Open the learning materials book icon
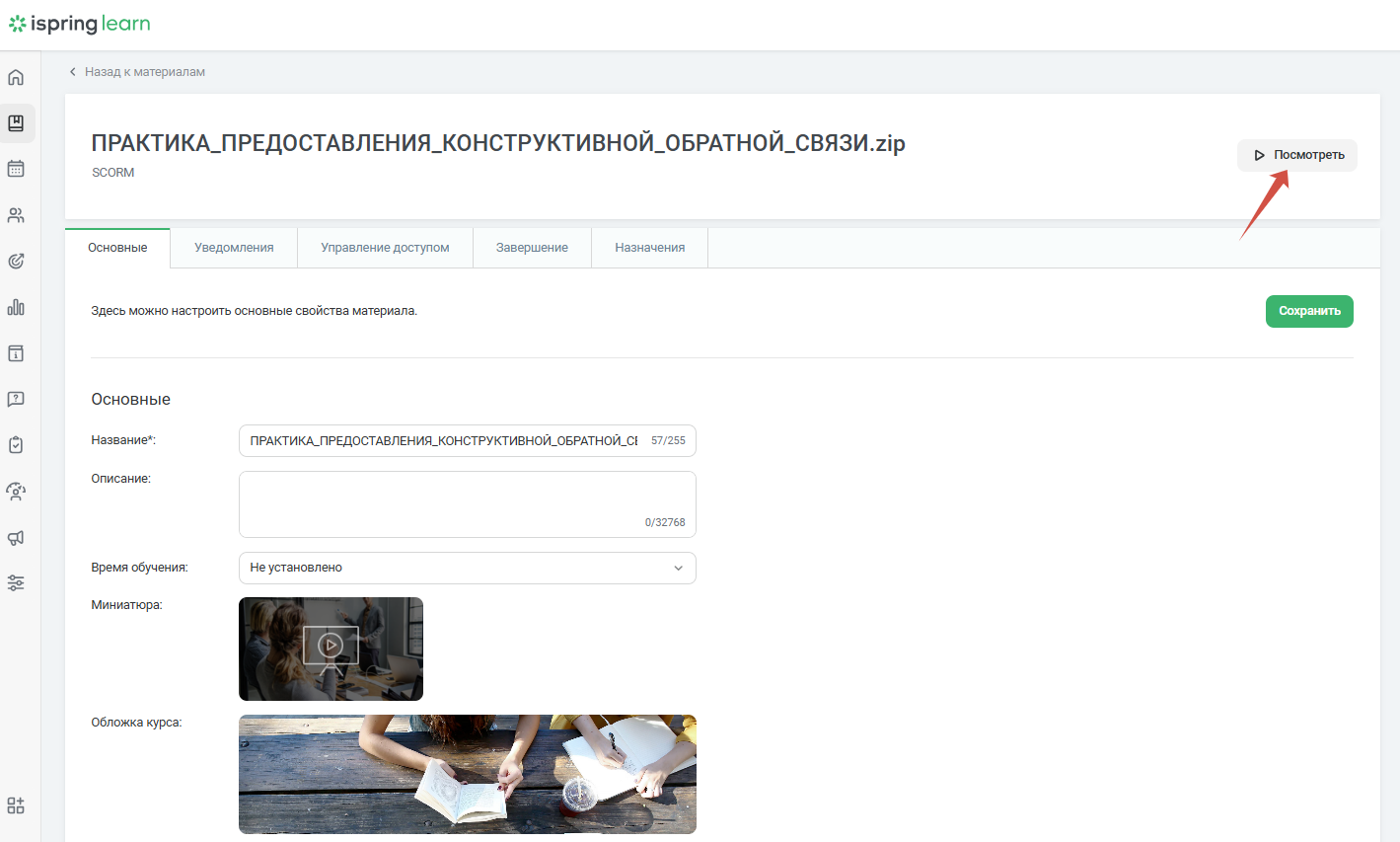The height and width of the screenshot is (842, 1400). point(16,123)
